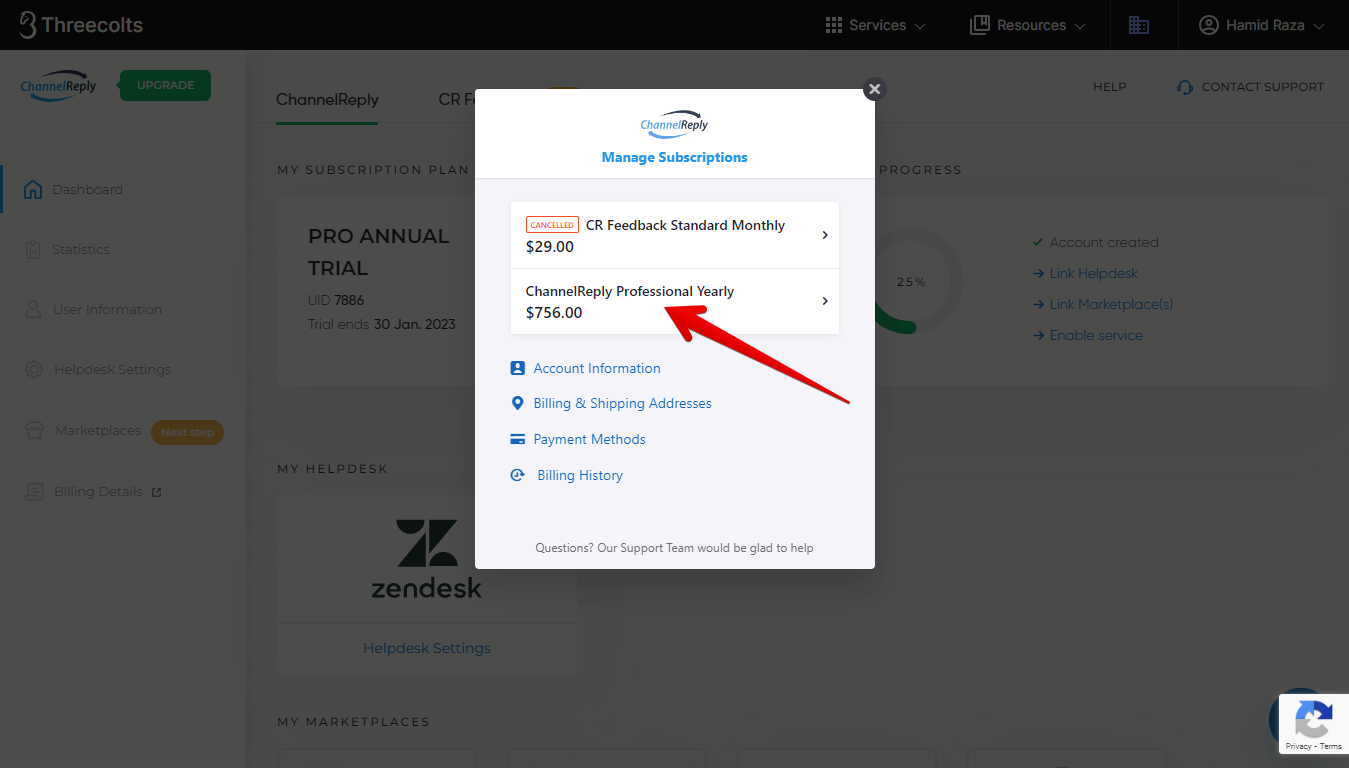This screenshot has width=1349, height=768.
Task: Expand chevron on CR Feedback row
Action: click(825, 235)
